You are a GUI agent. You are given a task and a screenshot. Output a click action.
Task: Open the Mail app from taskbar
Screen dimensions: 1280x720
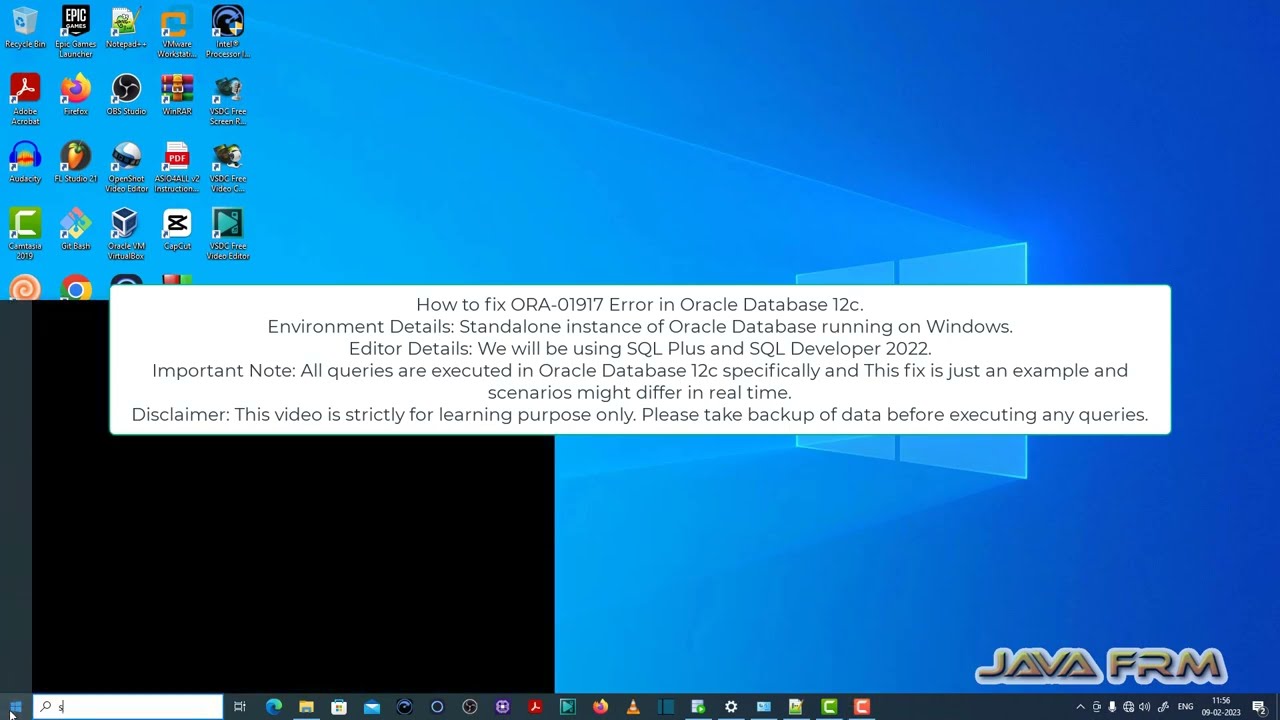(372, 707)
